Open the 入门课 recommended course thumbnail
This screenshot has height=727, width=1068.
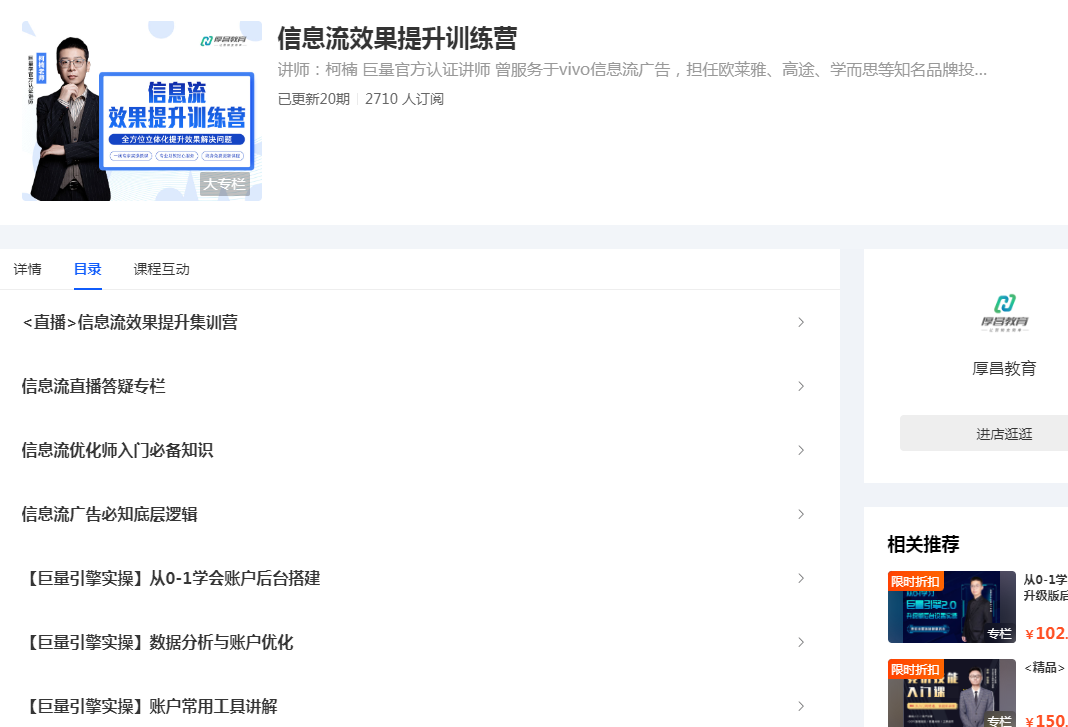point(952,693)
